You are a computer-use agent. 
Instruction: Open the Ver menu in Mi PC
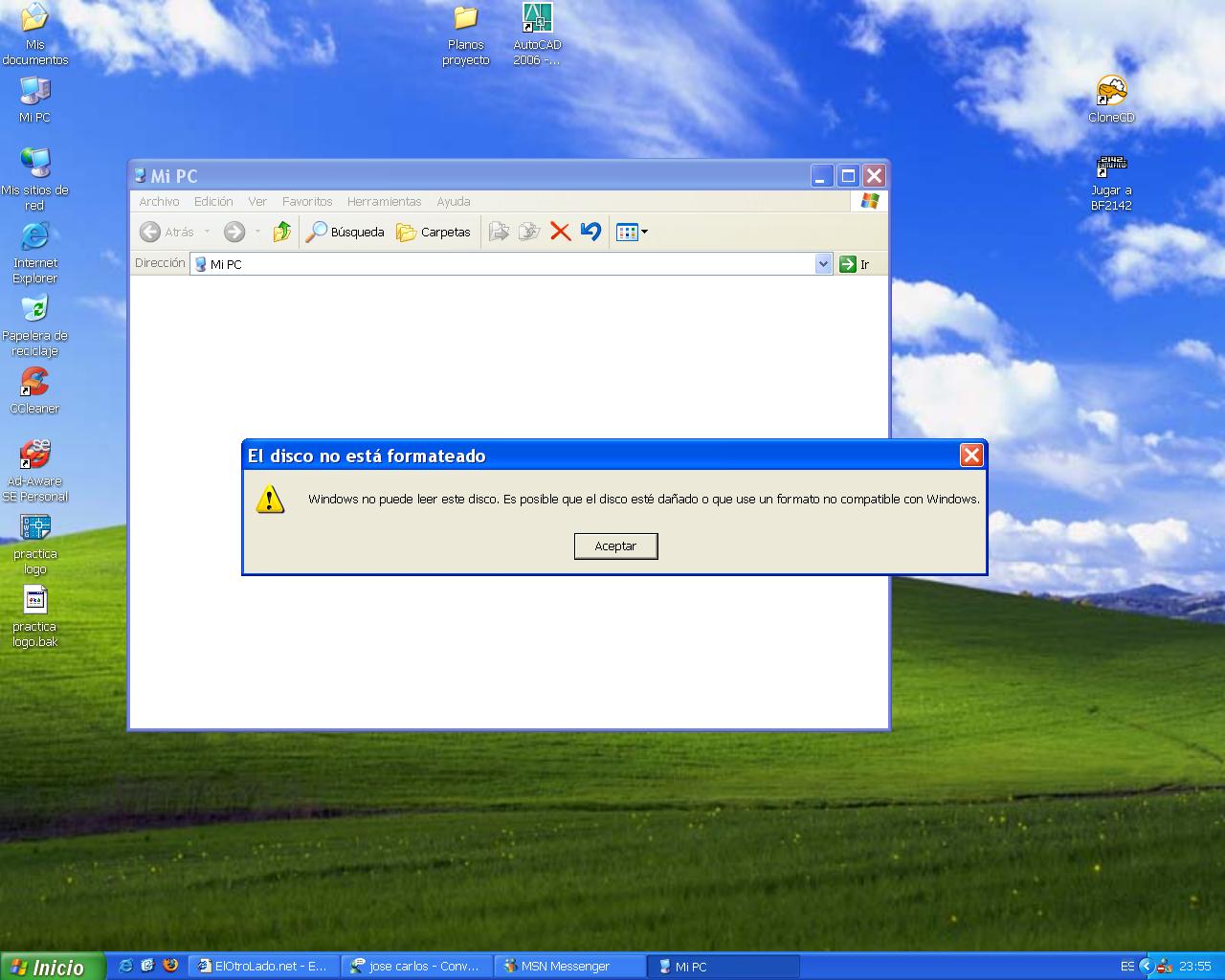click(257, 202)
